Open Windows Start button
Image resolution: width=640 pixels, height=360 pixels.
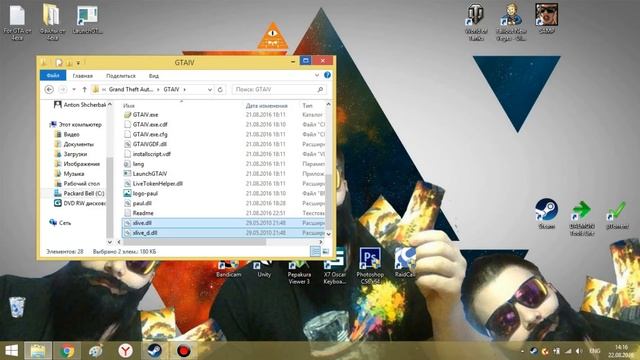[x=11, y=351]
